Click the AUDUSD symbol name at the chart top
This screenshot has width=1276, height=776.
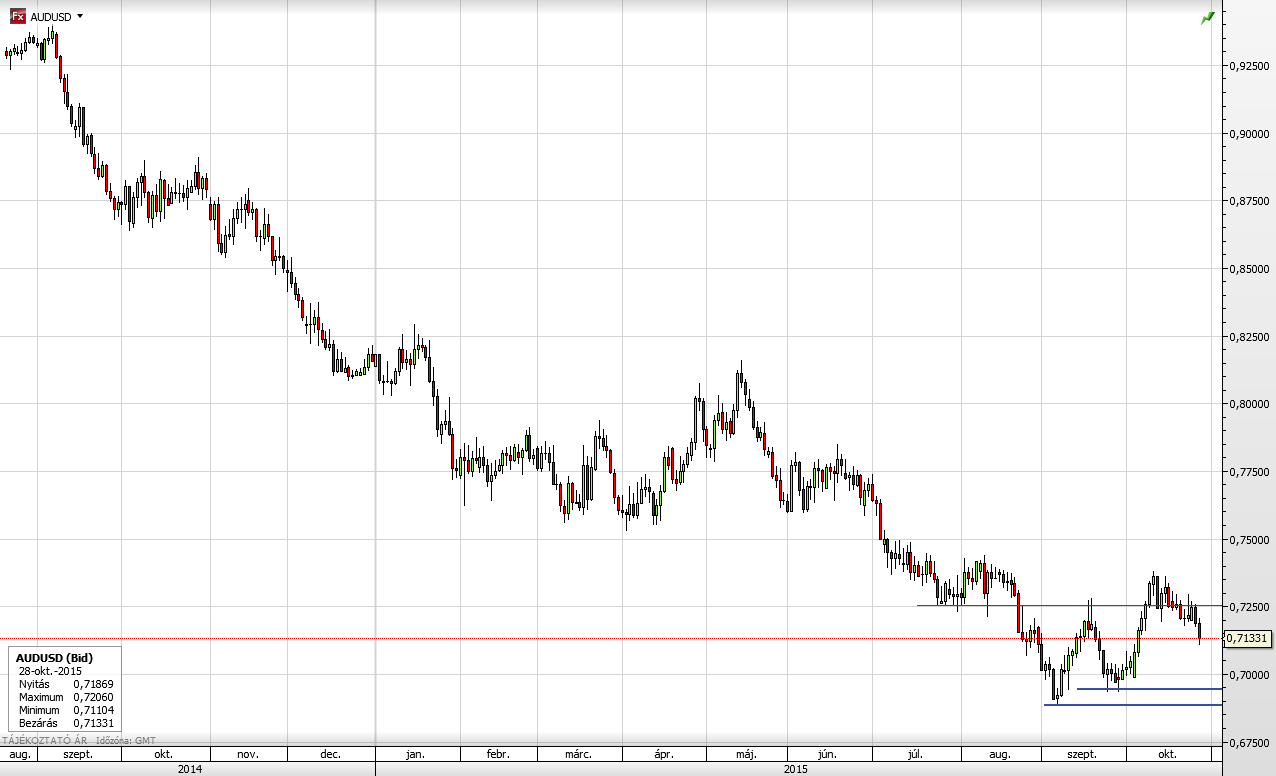[x=51, y=17]
